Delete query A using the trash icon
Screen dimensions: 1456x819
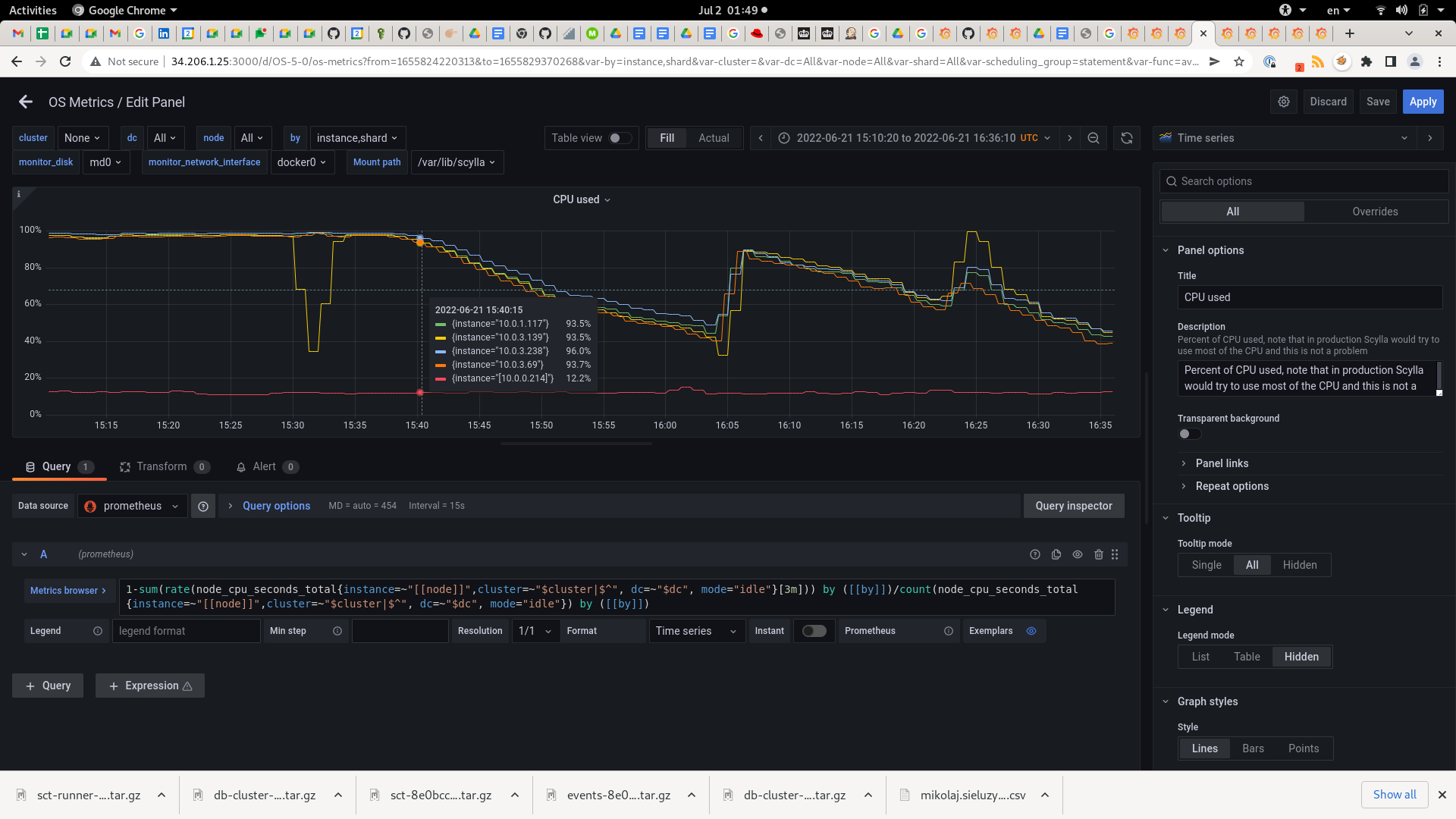(1100, 554)
